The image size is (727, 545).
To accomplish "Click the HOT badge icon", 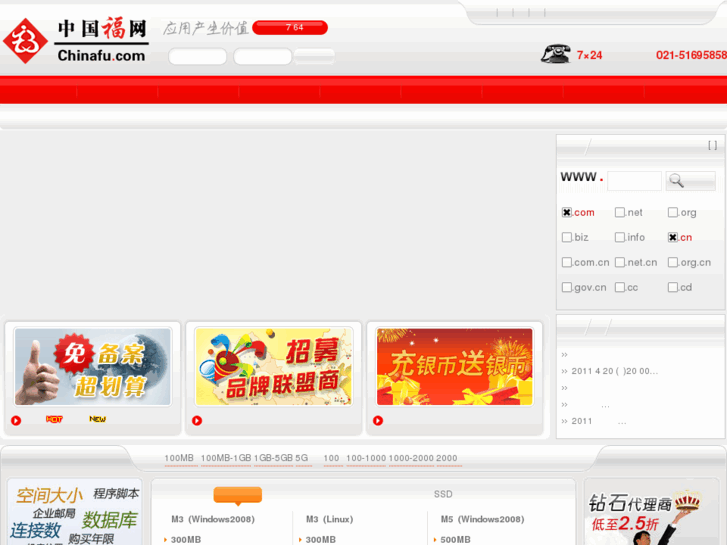I will point(54,419).
